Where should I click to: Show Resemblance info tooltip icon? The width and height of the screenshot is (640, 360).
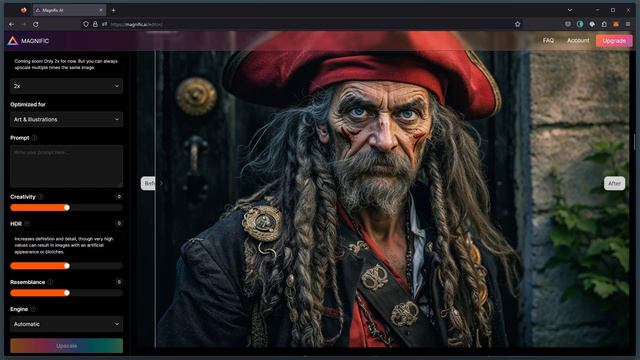tap(50, 282)
